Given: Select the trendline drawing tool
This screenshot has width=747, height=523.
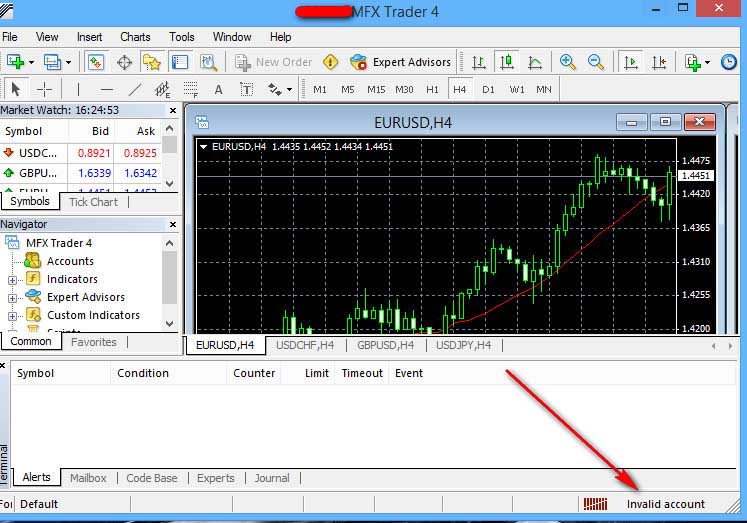Looking at the screenshot, I should [x=135, y=89].
